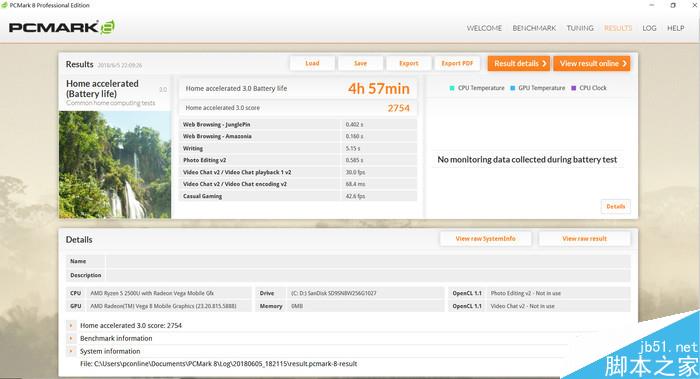Click the Name field in Details
The height and width of the screenshot is (379, 700).
point(367,261)
